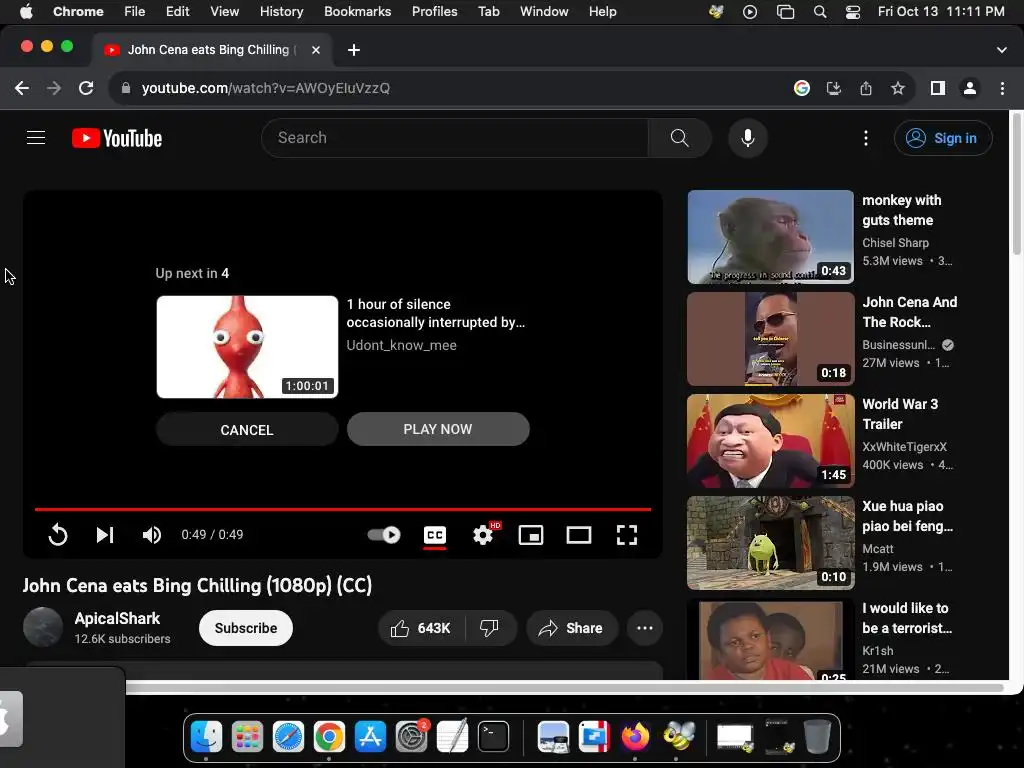This screenshot has height=768, width=1024.
Task: Open the Apple menu
Action: click(x=26, y=12)
